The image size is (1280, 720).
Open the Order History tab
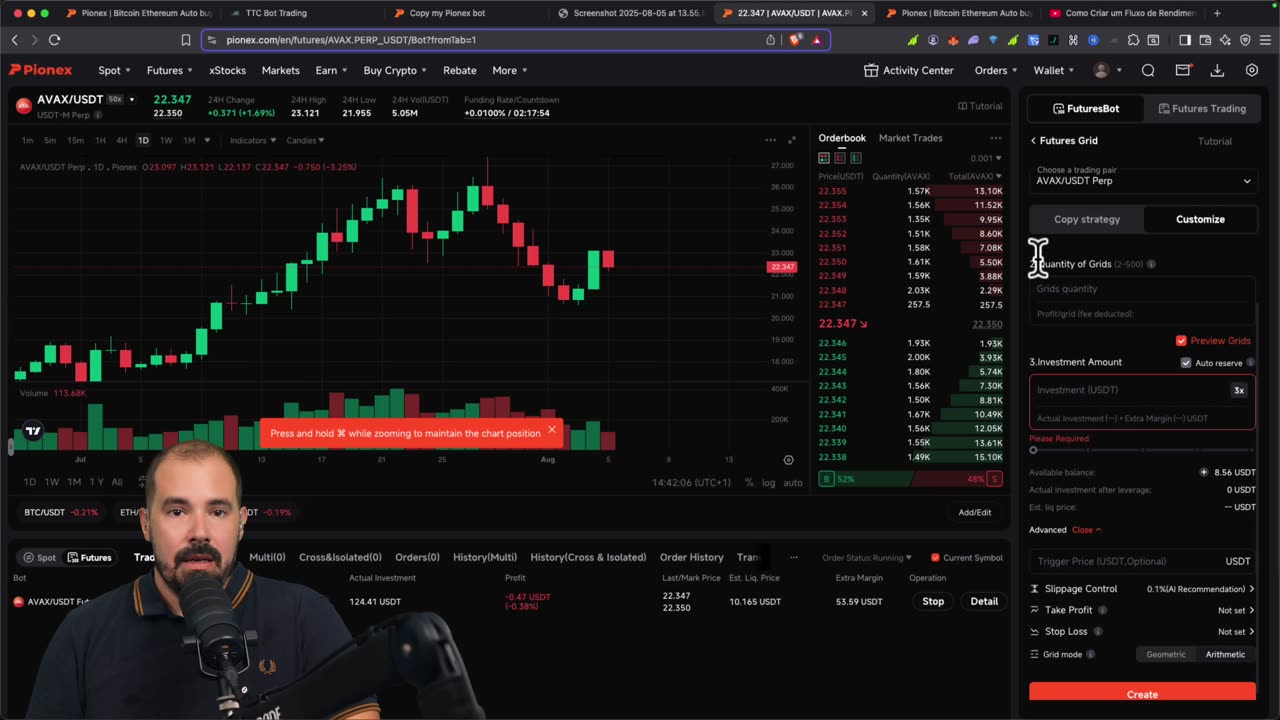[x=691, y=557]
